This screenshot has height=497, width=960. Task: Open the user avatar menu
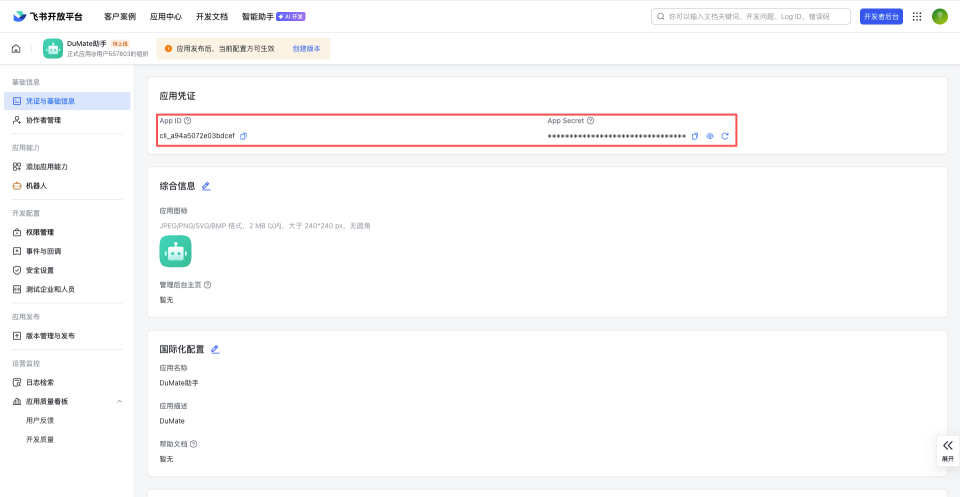(x=940, y=16)
